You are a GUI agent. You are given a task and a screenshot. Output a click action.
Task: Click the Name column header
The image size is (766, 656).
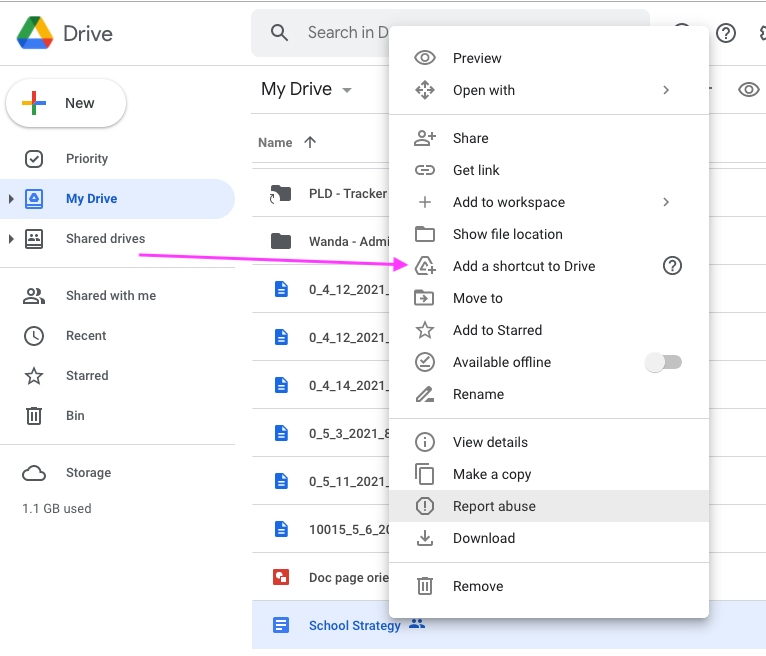point(275,143)
